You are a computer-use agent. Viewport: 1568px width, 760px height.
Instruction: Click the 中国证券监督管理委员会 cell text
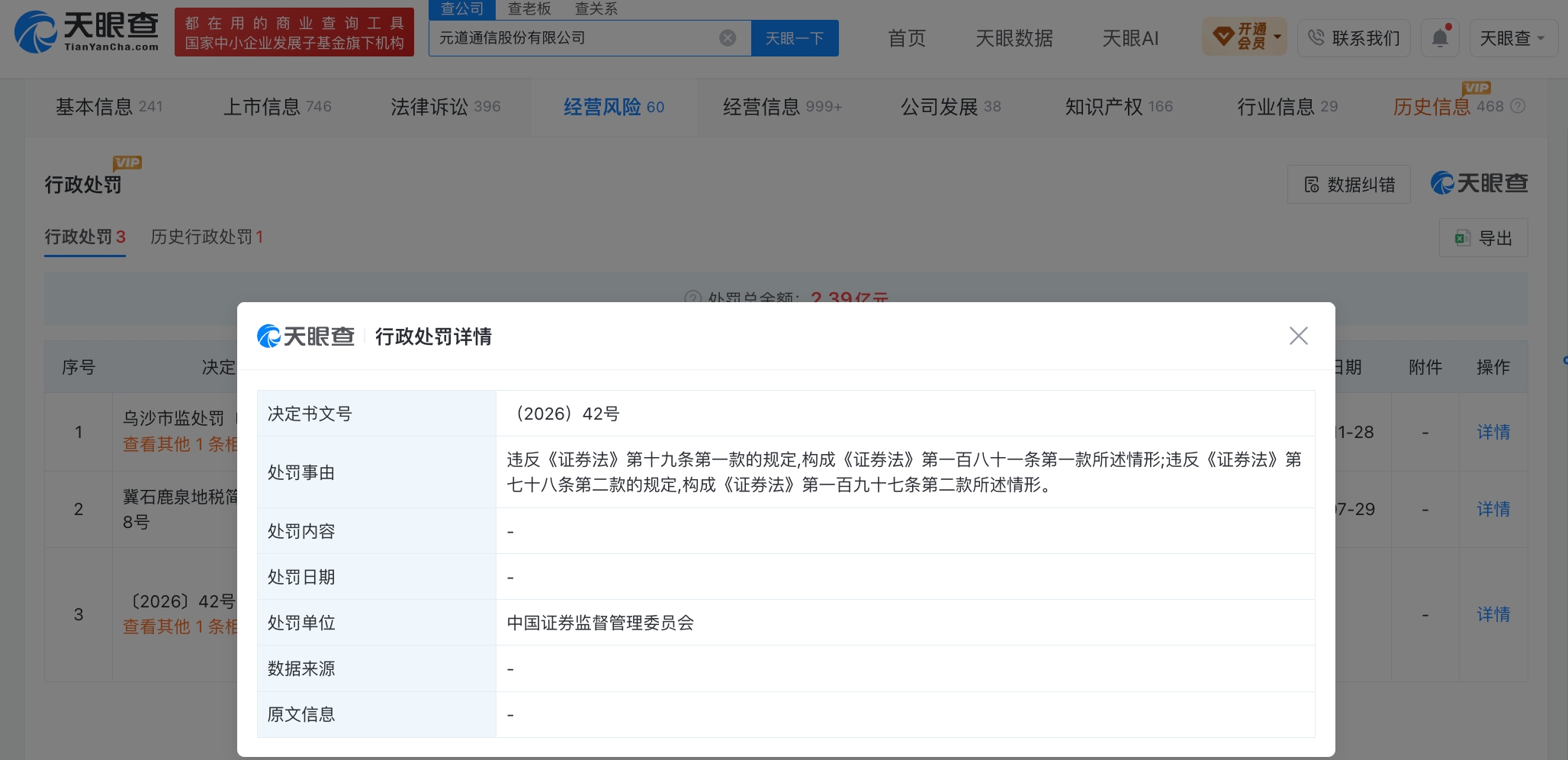[x=600, y=623]
